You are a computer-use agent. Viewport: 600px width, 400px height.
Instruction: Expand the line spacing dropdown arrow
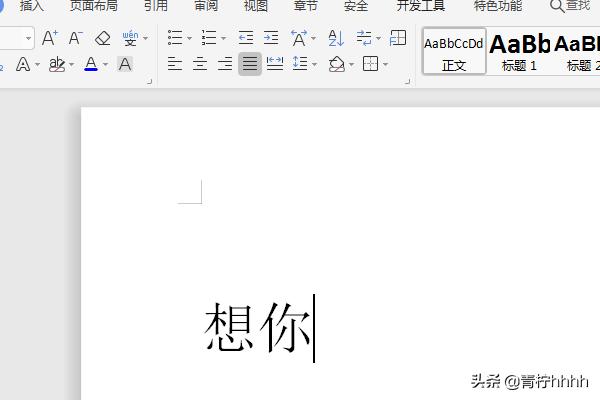pos(315,64)
